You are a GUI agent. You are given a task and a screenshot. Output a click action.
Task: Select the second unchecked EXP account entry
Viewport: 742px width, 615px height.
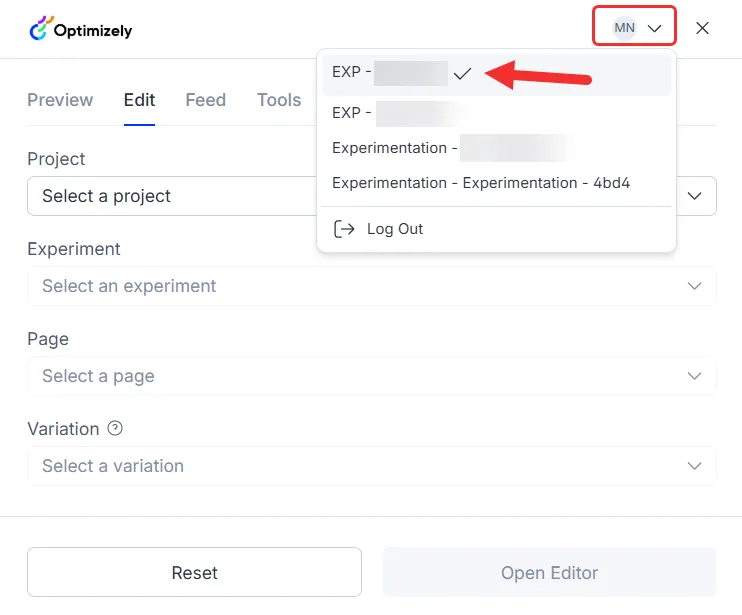(496, 113)
